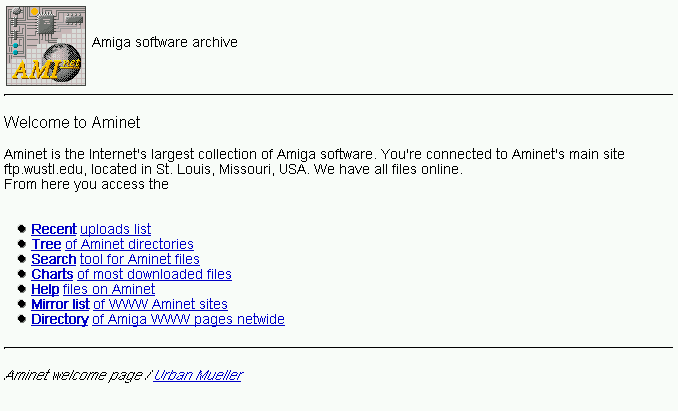The width and height of the screenshot is (678, 411).
Task: Click the "uploads list" link
Action: pyautogui.click(x=115, y=229)
